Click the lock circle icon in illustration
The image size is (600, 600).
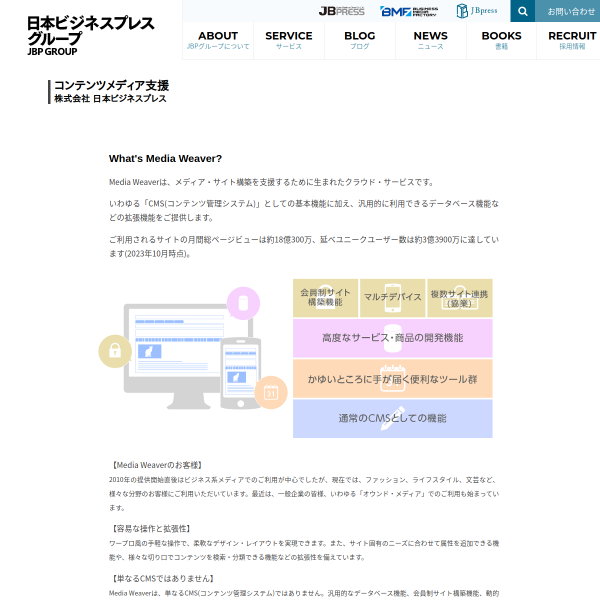click(x=115, y=351)
